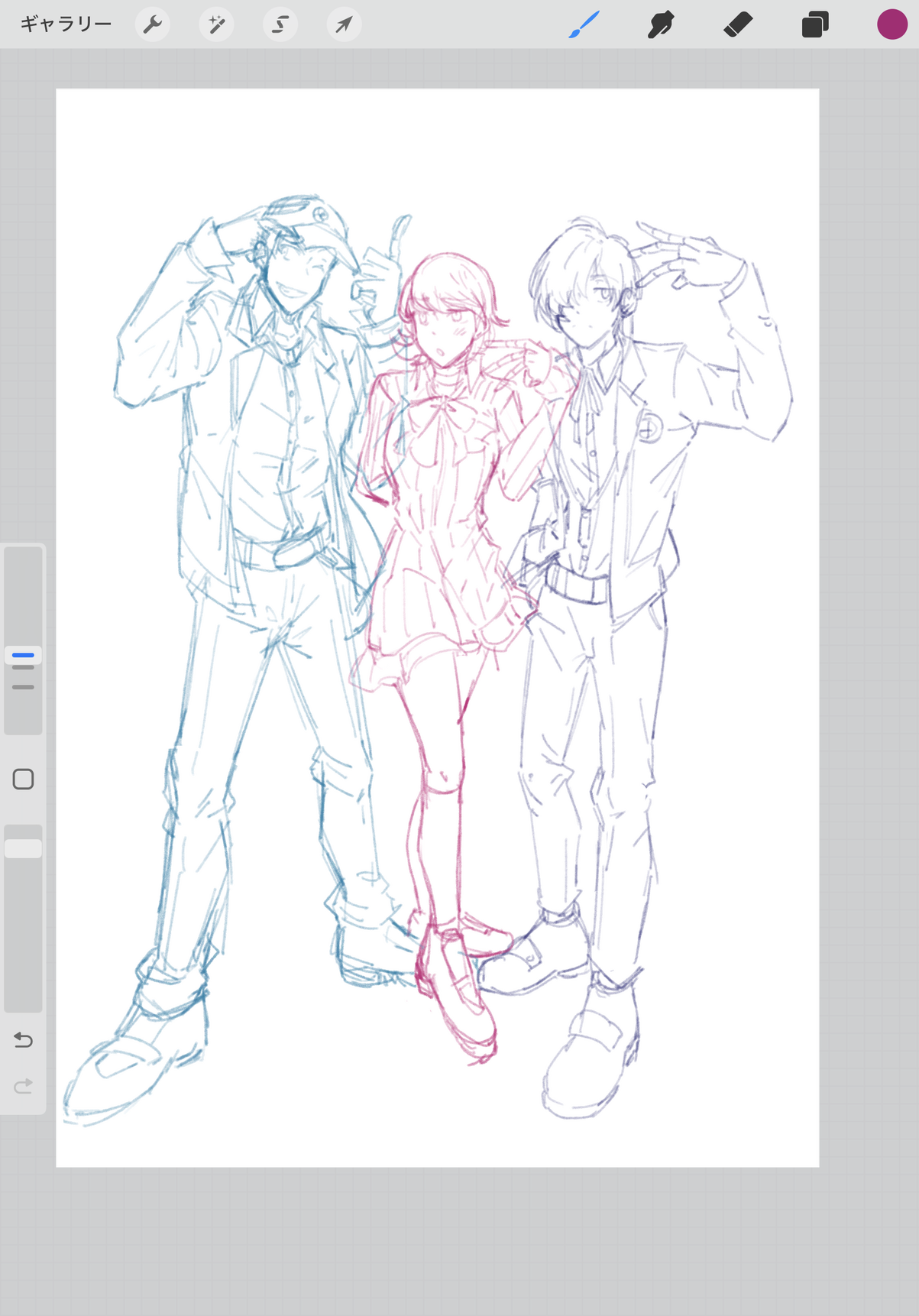Redo the last undone stroke
Screen dimensions: 919x1316
(23, 1086)
